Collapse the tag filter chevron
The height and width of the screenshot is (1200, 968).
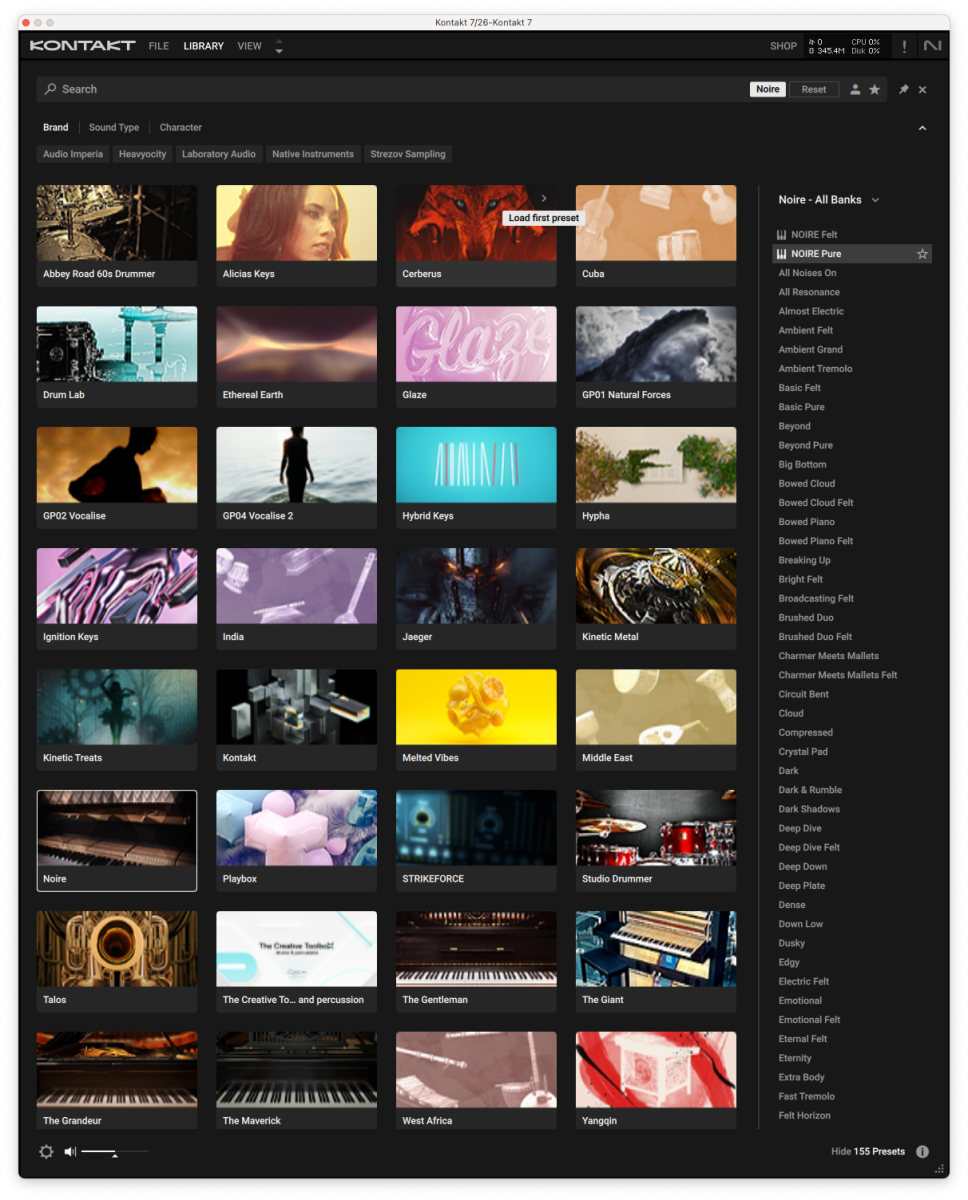922,128
